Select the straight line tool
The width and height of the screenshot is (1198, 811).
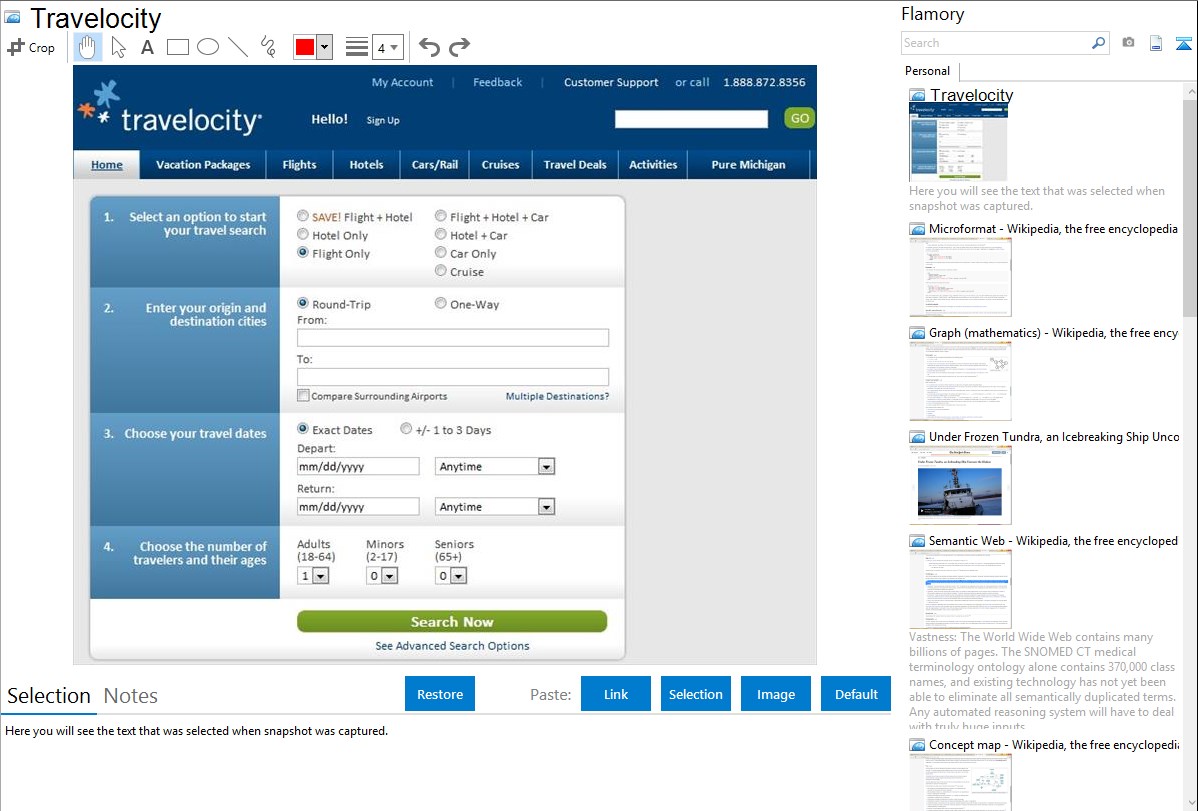coord(238,47)
